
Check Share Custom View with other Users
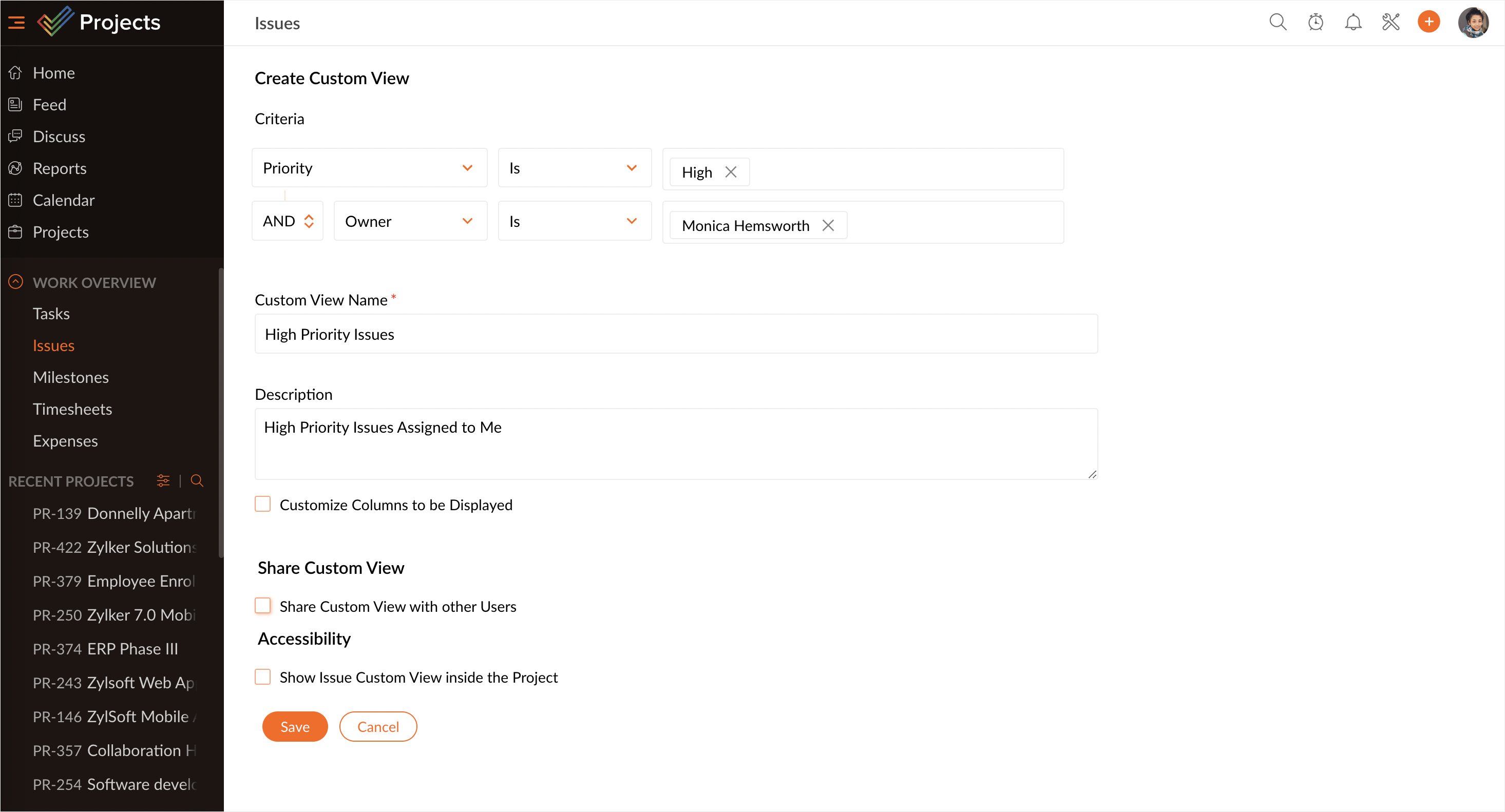click(263, 606)
